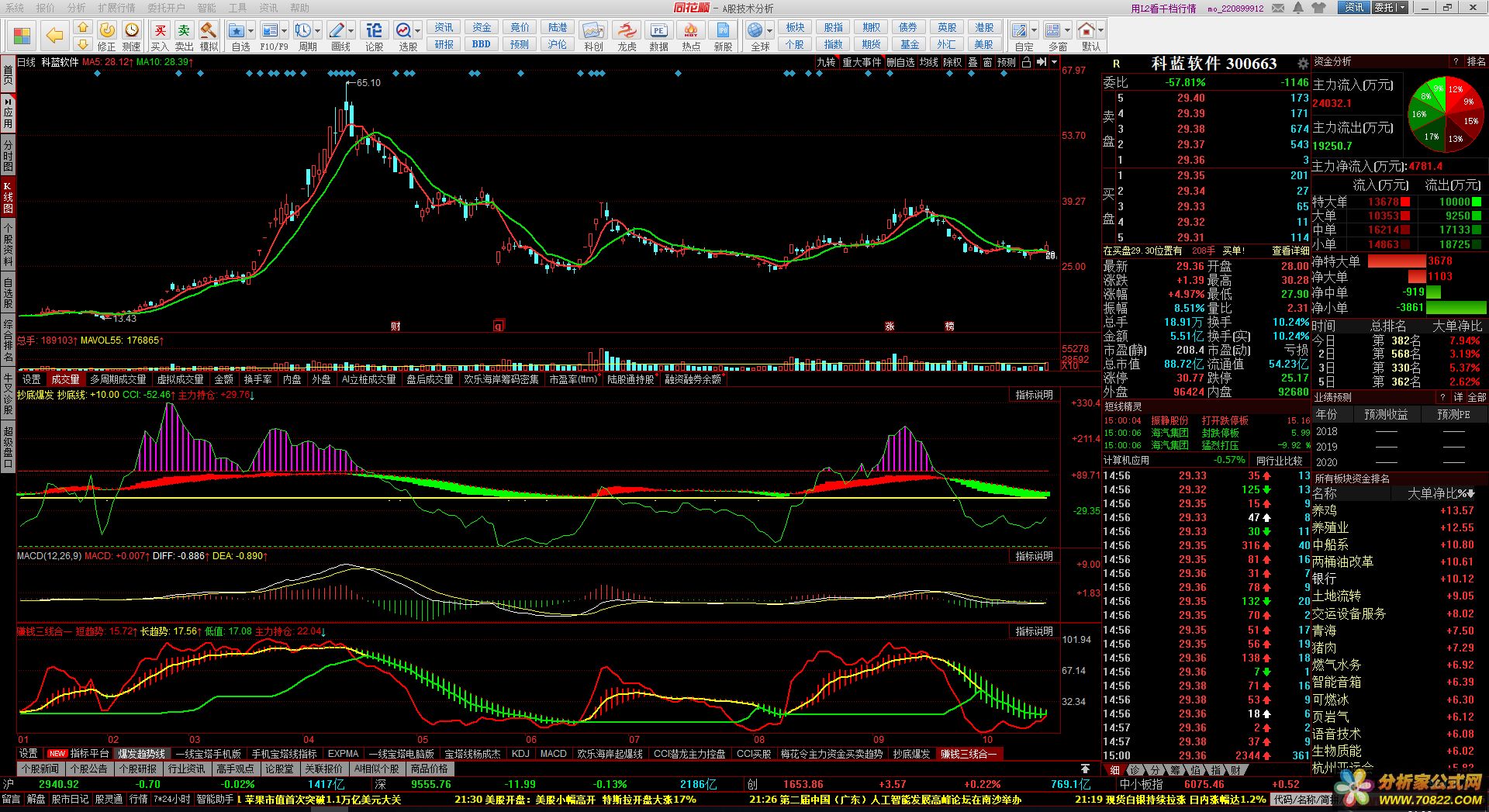
Task: Click the colorful home grid icon
Action: 22,36
